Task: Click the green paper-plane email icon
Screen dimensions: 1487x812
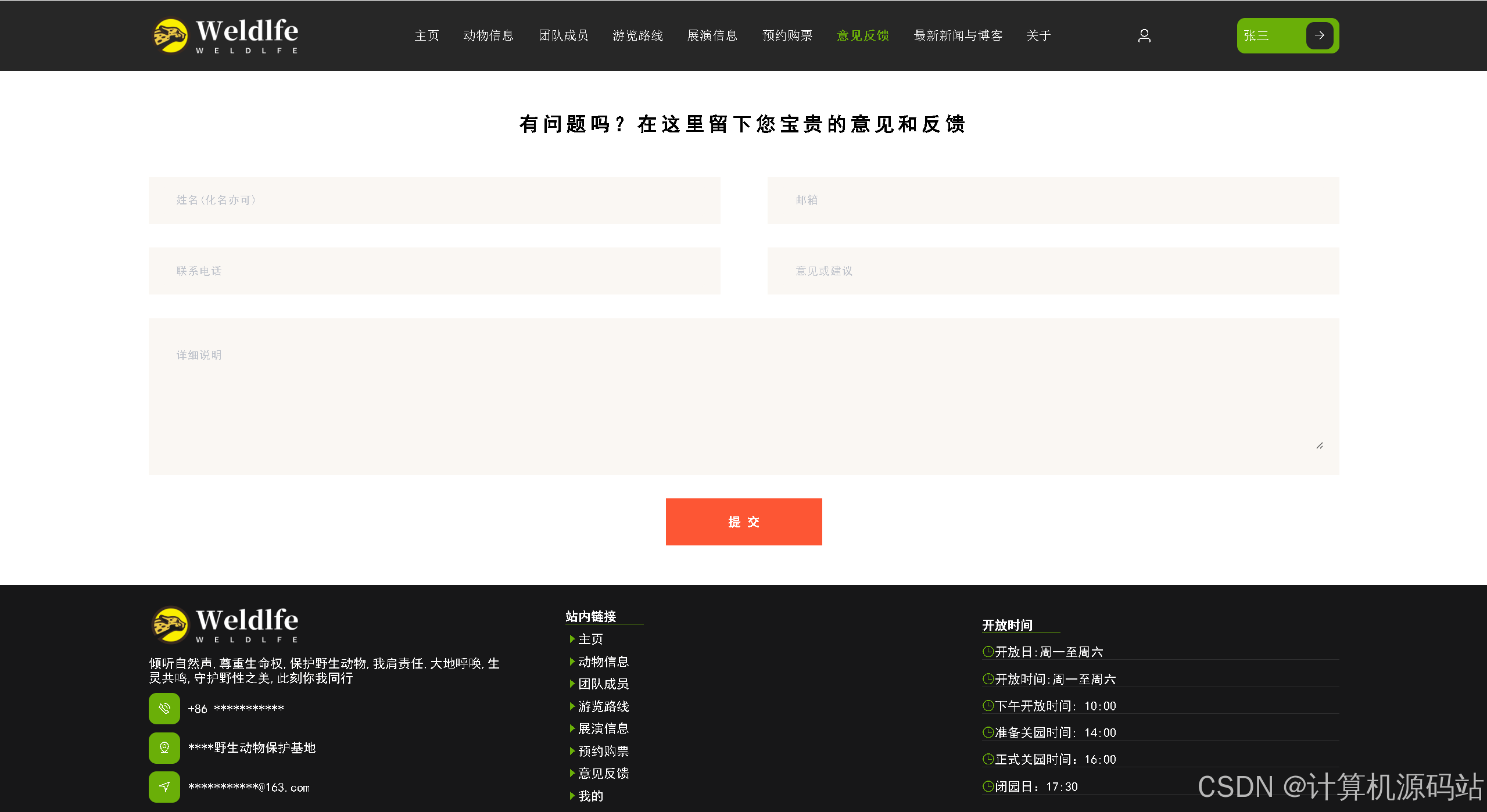Action: tap(164, 787)
